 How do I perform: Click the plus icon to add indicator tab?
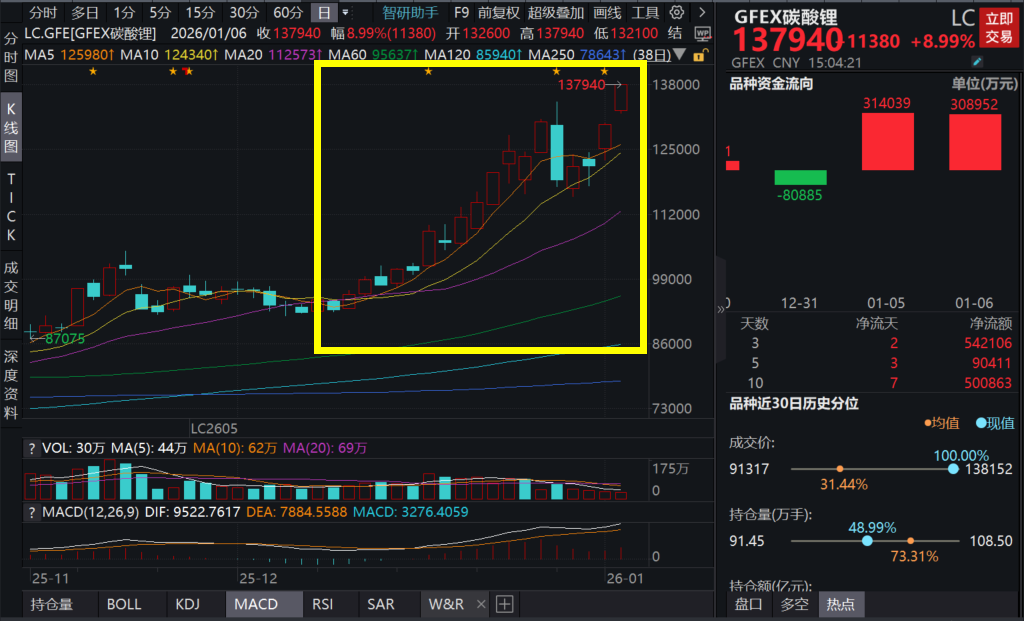point(504,604)
